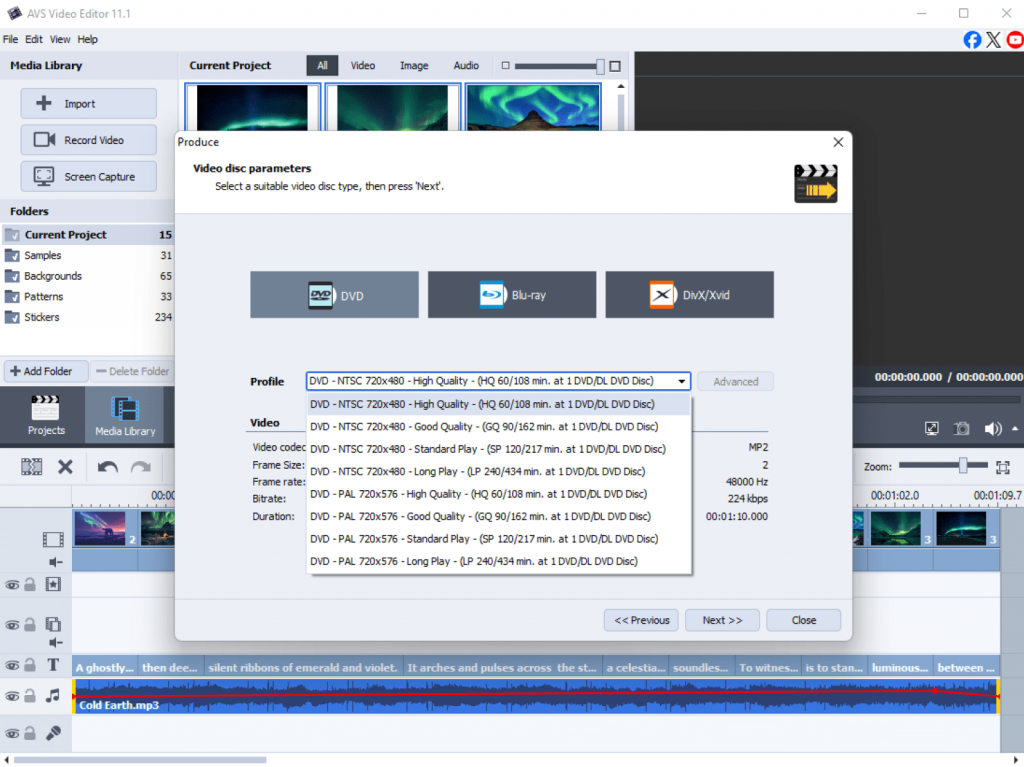Viewport: 1024px width, 767px height.
Task: Click the zoom-to-fit timeline icon
Action: click(x=1003, y=467)
